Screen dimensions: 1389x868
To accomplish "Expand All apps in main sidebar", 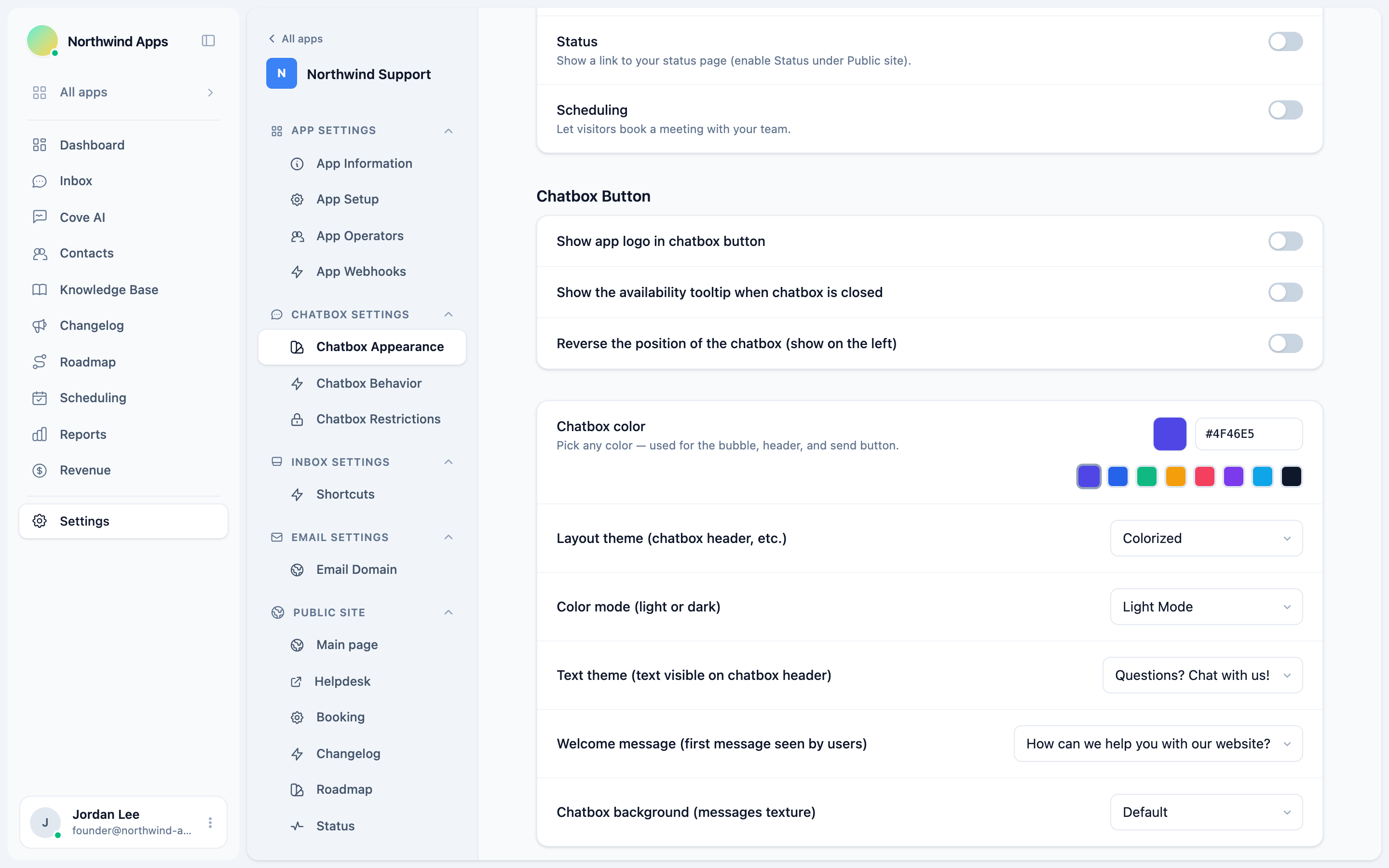I will click(123, 92).
